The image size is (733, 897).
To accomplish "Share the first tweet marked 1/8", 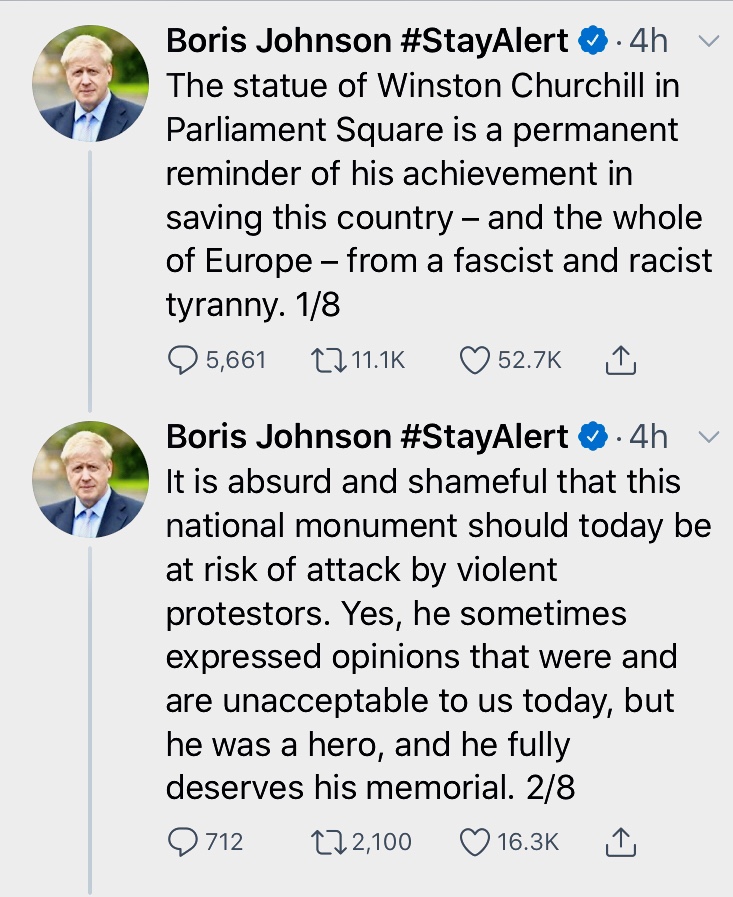I will click(621, 360).
